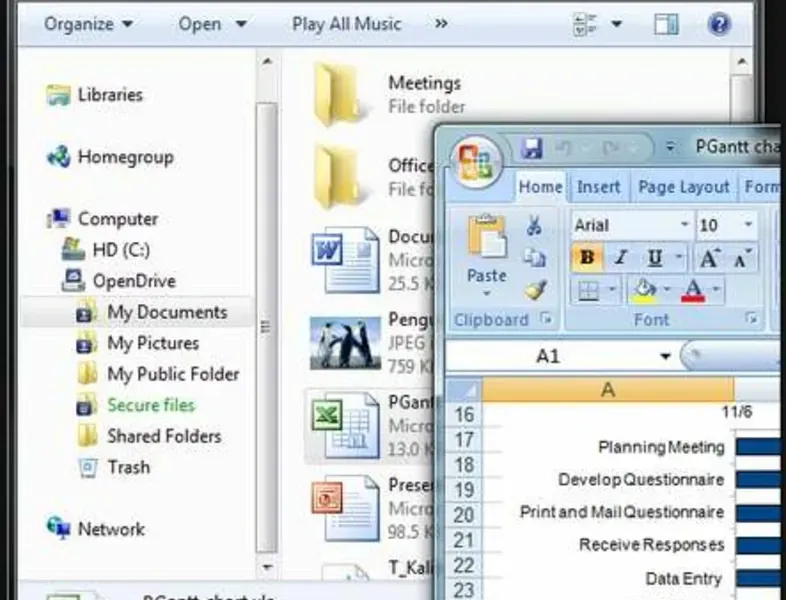Select the Word document file icon
The image size is (786, 600).
click(x=345, y=260)
